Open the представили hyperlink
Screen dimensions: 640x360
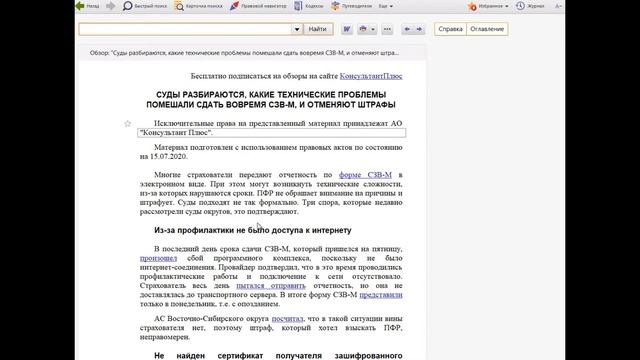coord(381,295)
